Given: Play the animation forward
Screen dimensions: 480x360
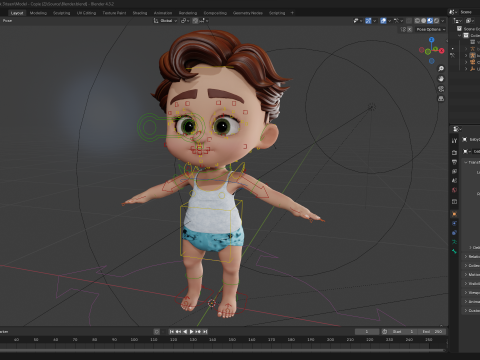Looking at the screenshot, I should 191,331.
